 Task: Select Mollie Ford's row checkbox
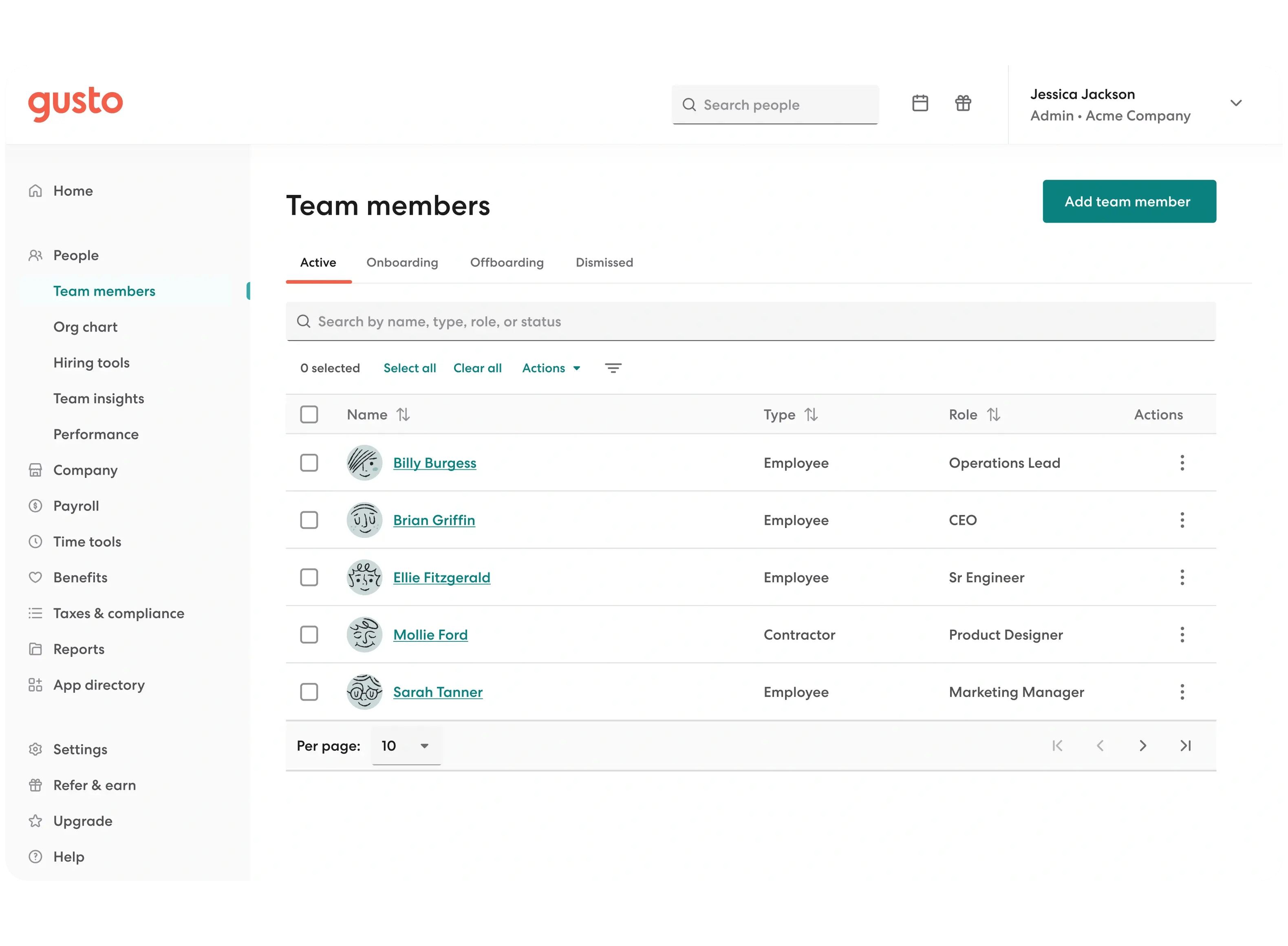coord(309,634)
